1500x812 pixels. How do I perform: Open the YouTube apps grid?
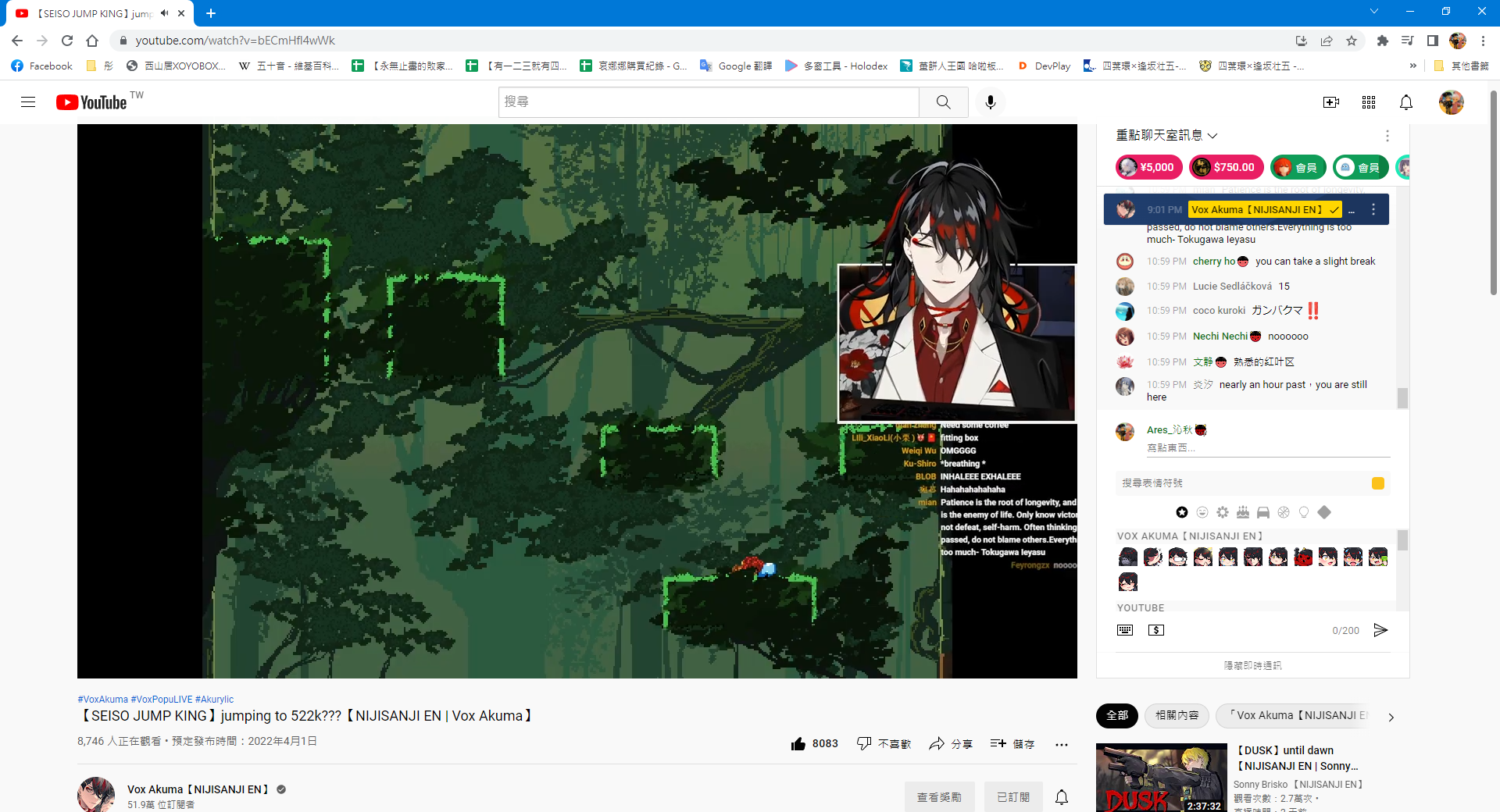(1369, 102)
